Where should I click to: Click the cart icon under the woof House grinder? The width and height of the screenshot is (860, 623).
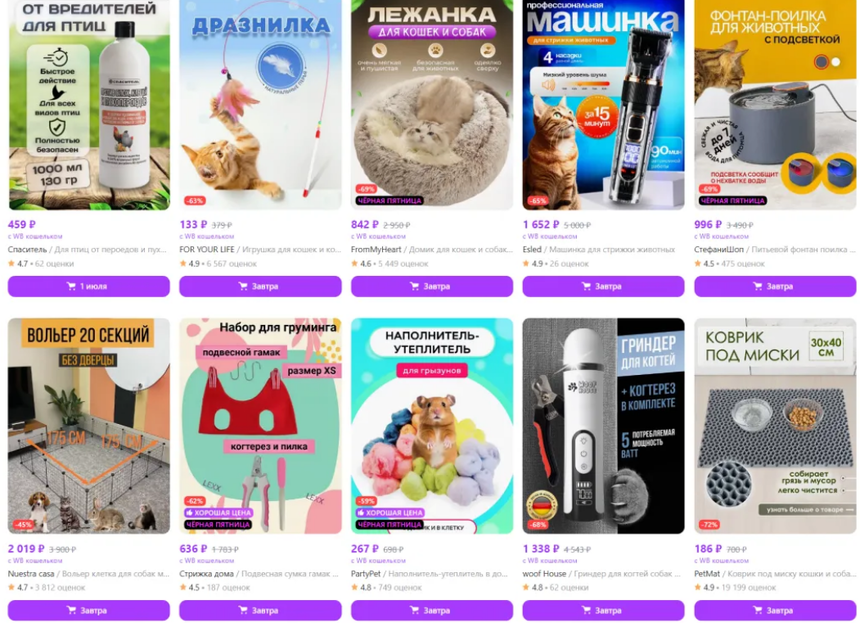click(586, 610)
